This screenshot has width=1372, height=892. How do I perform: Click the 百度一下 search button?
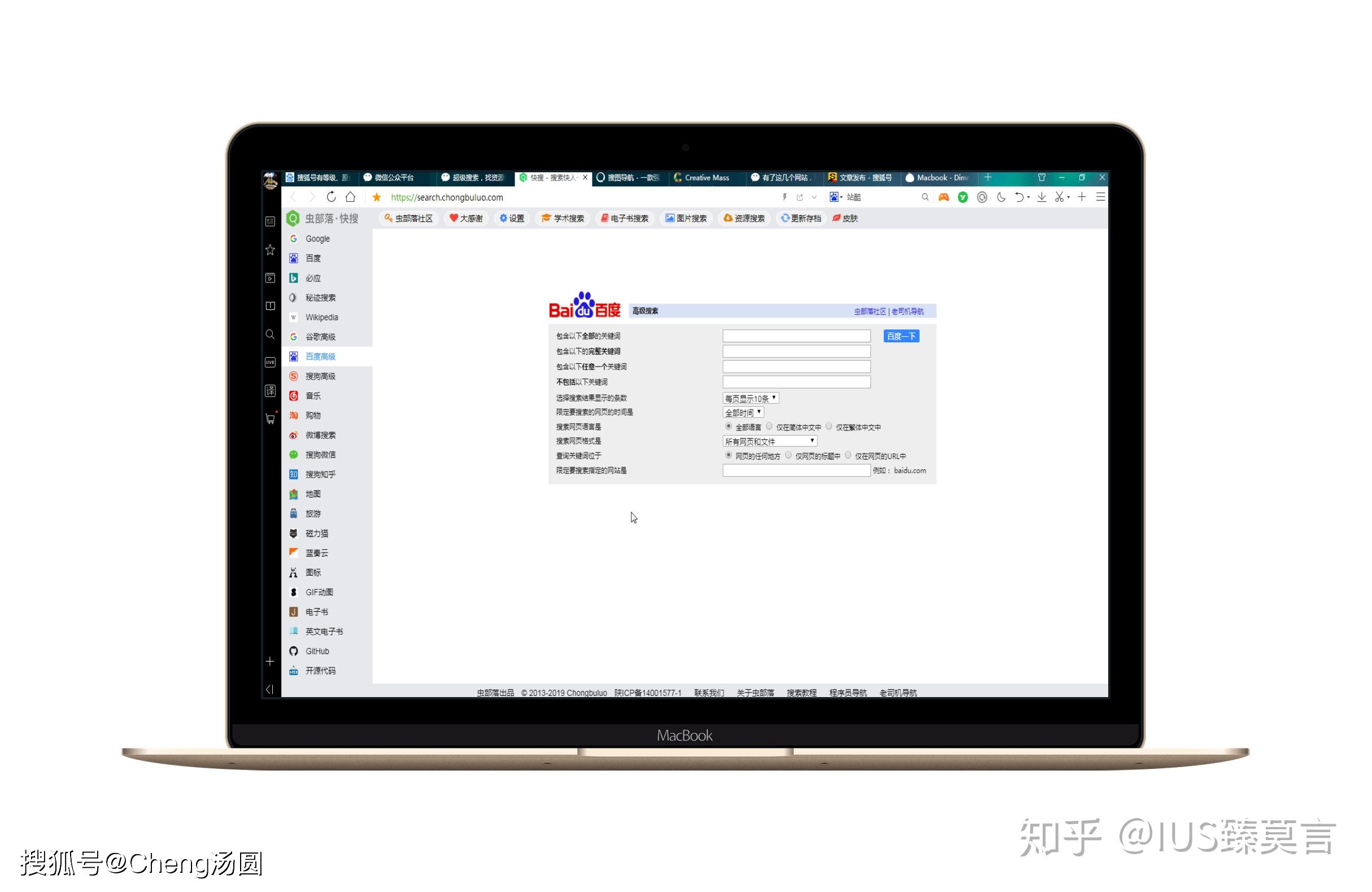pyautogui.click(x=900, y=336)
